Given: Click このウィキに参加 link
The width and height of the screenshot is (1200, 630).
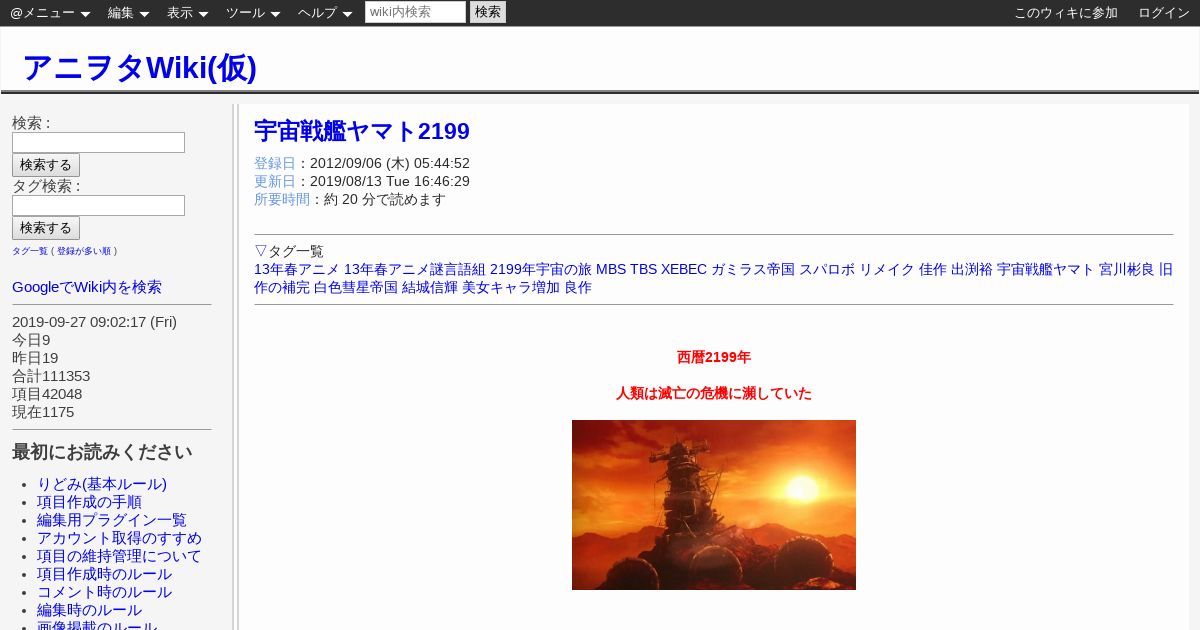Looking at the screenshot, I should (1066, 13).
